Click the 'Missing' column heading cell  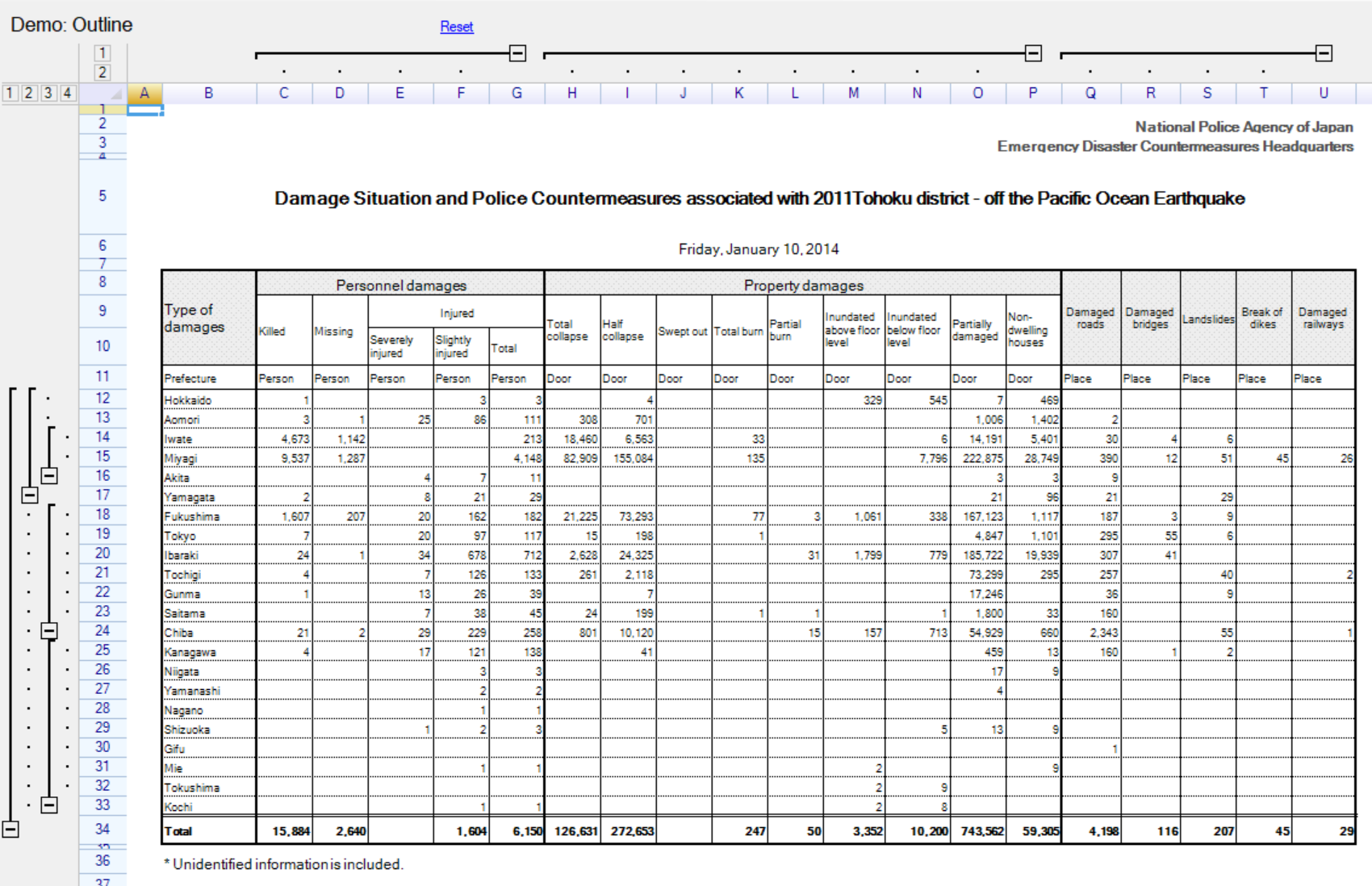340,331
